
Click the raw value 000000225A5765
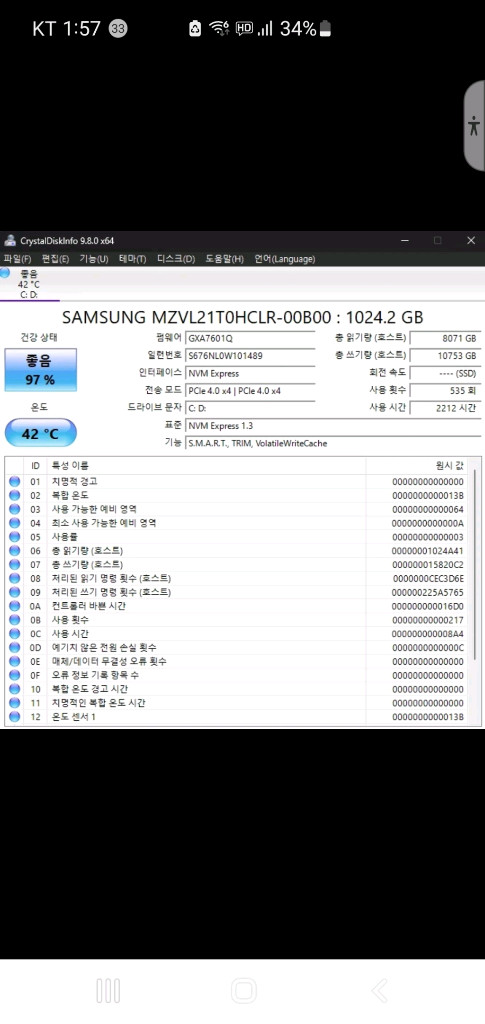[428, 592]
